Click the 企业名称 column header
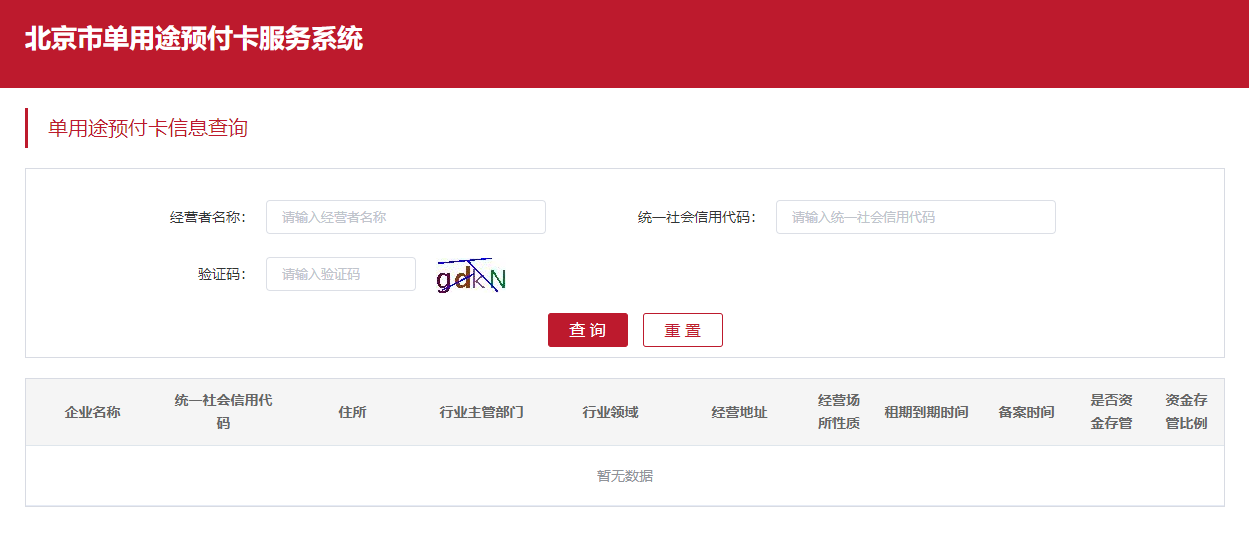The width and height of the screenshot is (1249, 557). pyautogui.click(x=93, y=412)
